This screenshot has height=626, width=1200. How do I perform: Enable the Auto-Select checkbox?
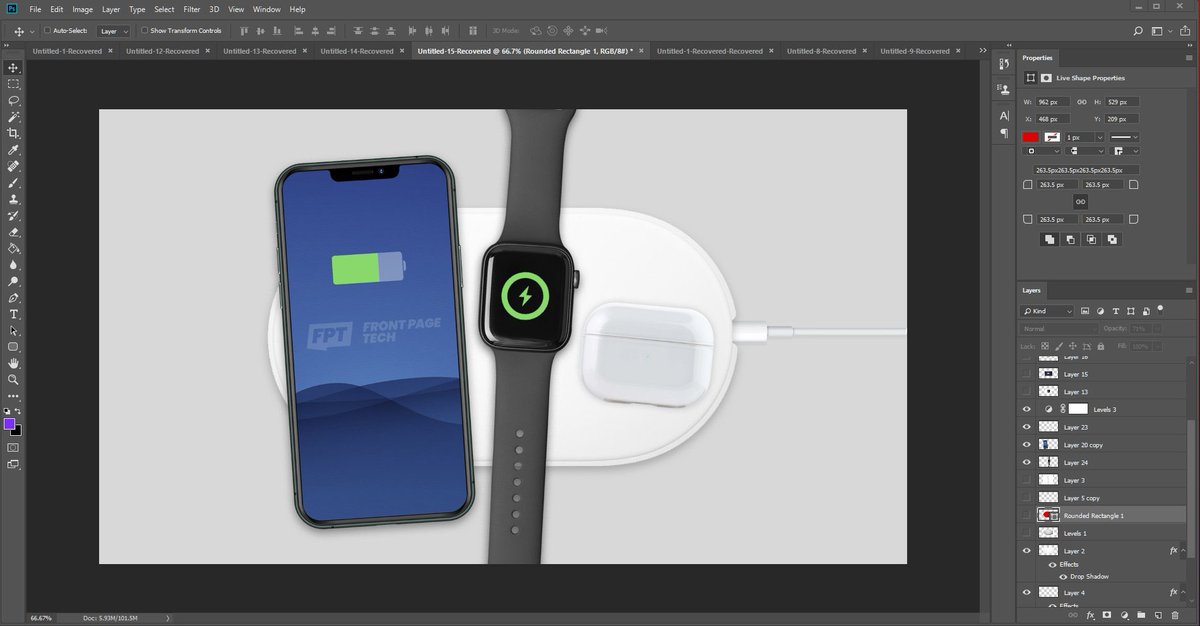(48, 31)
